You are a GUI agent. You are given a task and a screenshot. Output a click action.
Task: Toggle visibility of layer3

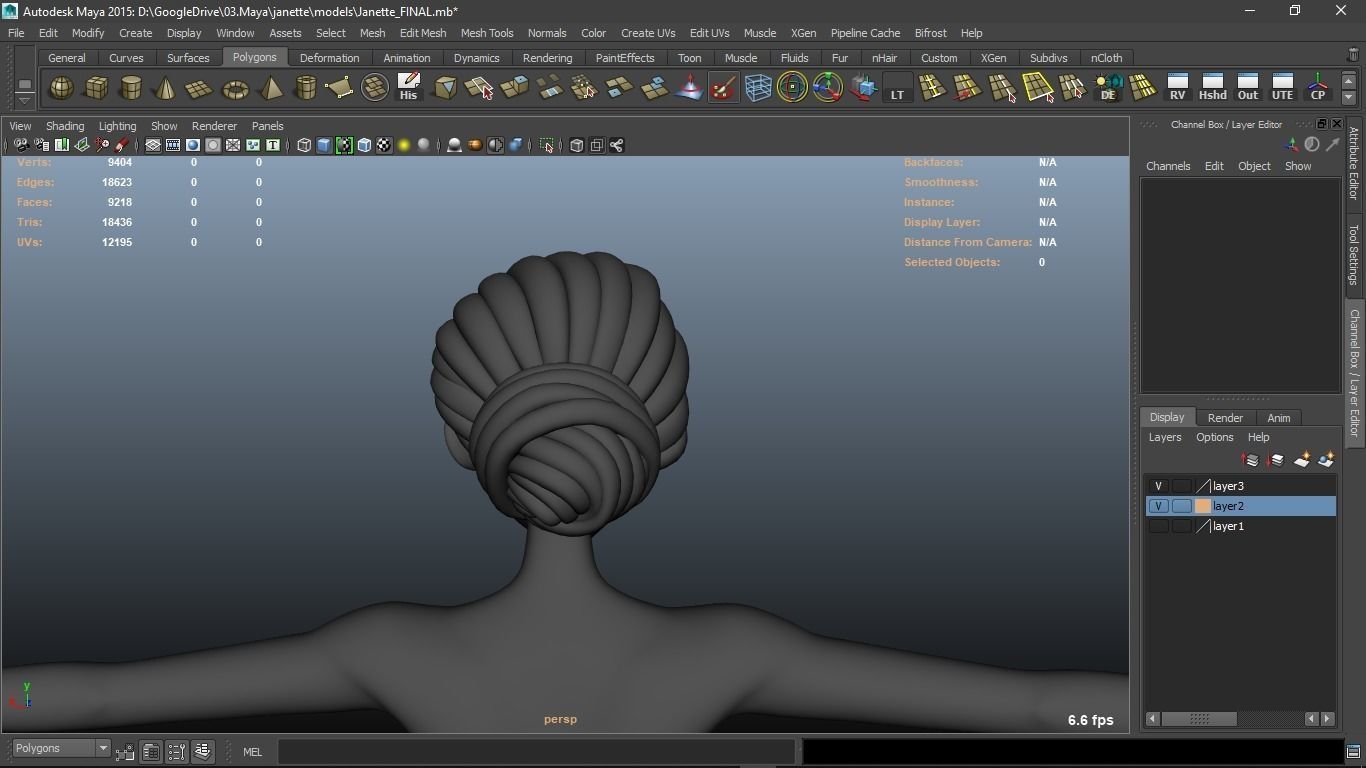[x=1158, y=486]
